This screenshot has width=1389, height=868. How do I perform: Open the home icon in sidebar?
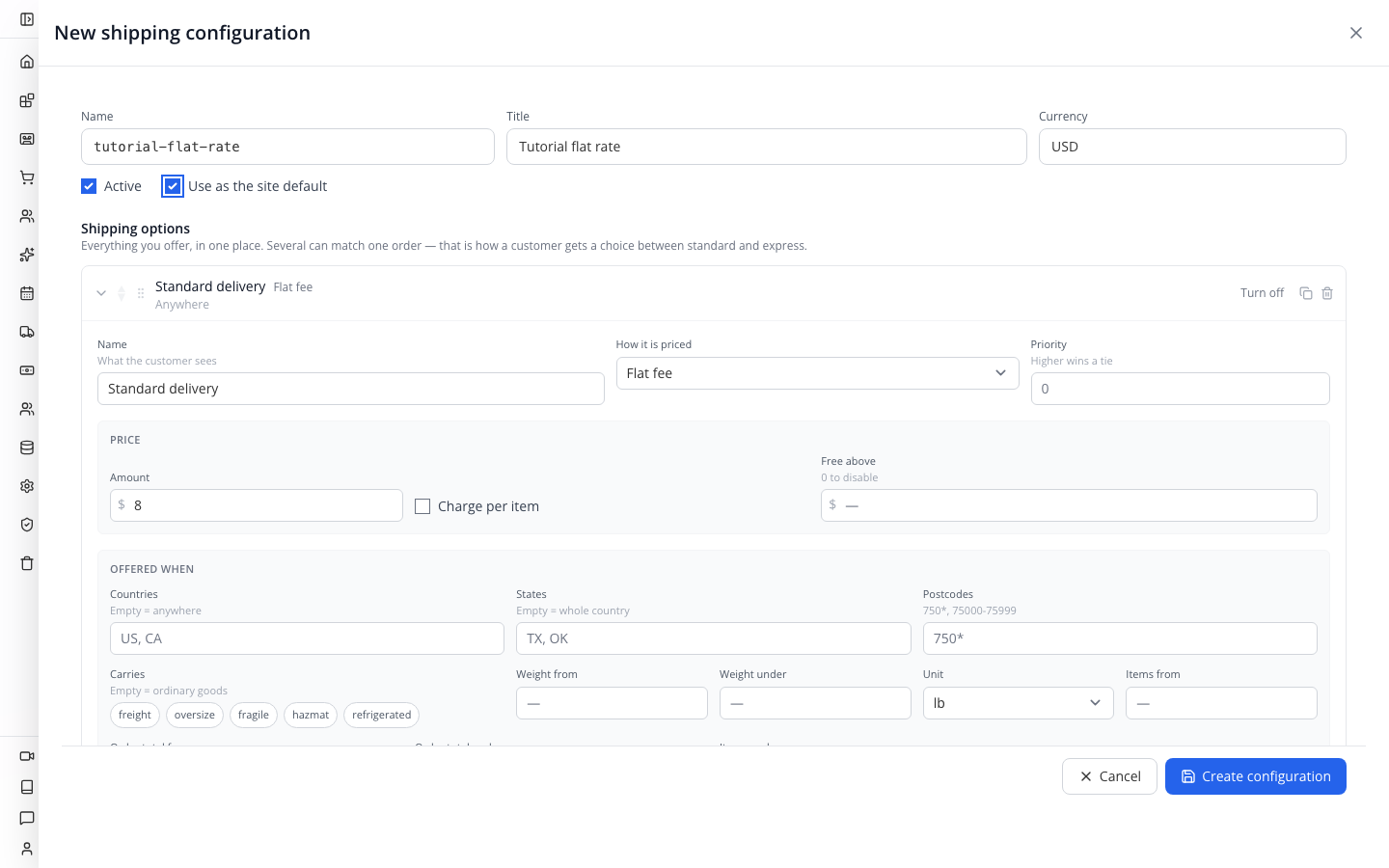pos(27,62)
